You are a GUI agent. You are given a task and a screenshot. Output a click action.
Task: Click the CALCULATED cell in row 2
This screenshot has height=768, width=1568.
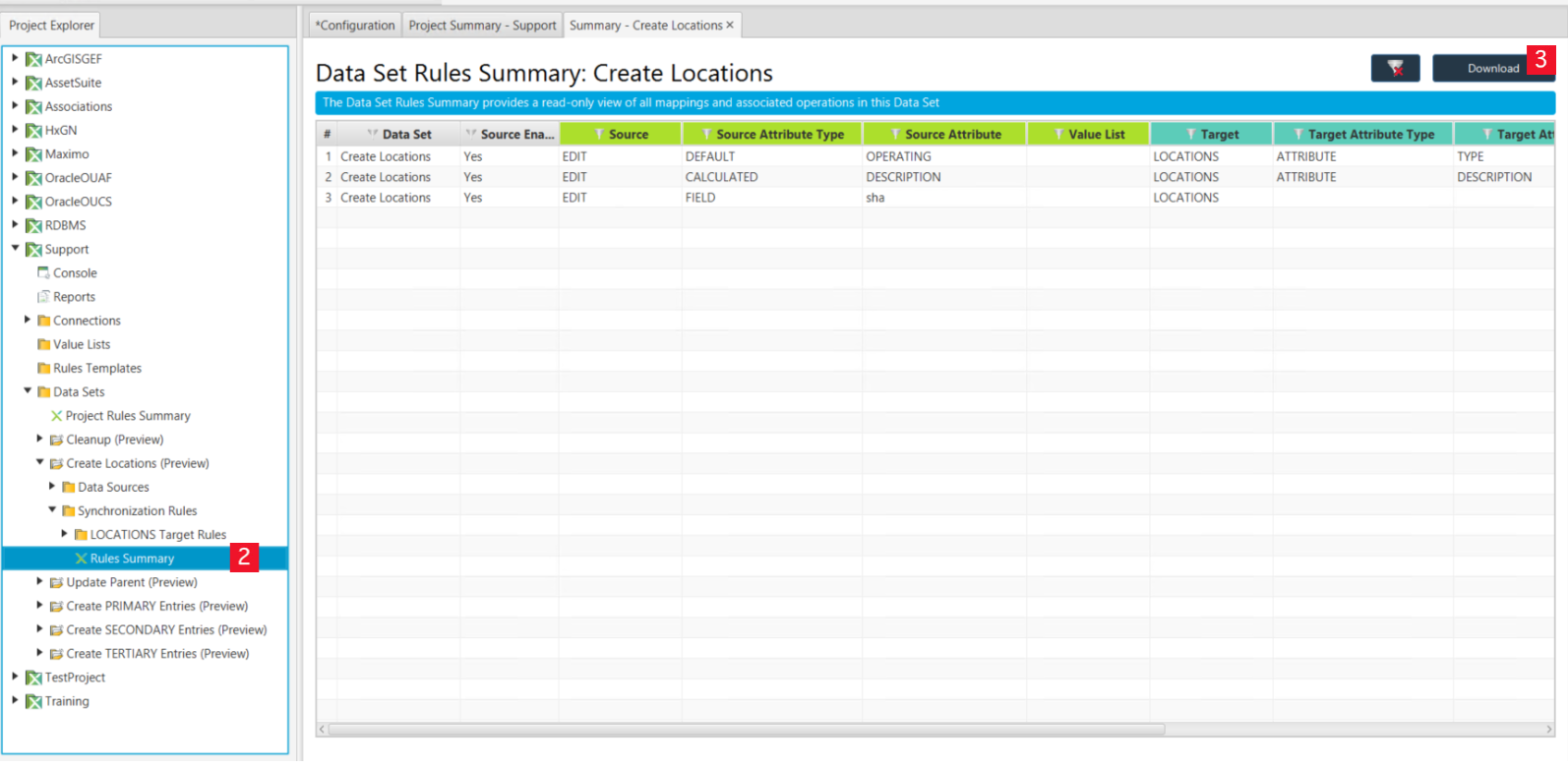coord(772,177)
